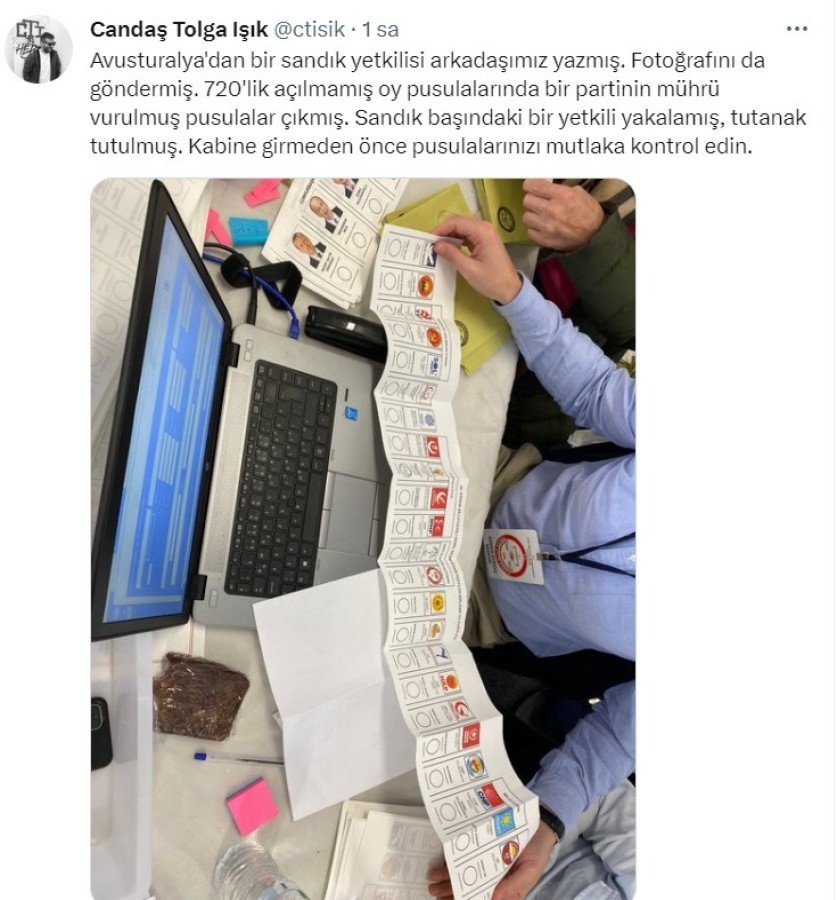
Task: Click the blue pen on the table
Action: 238,759
